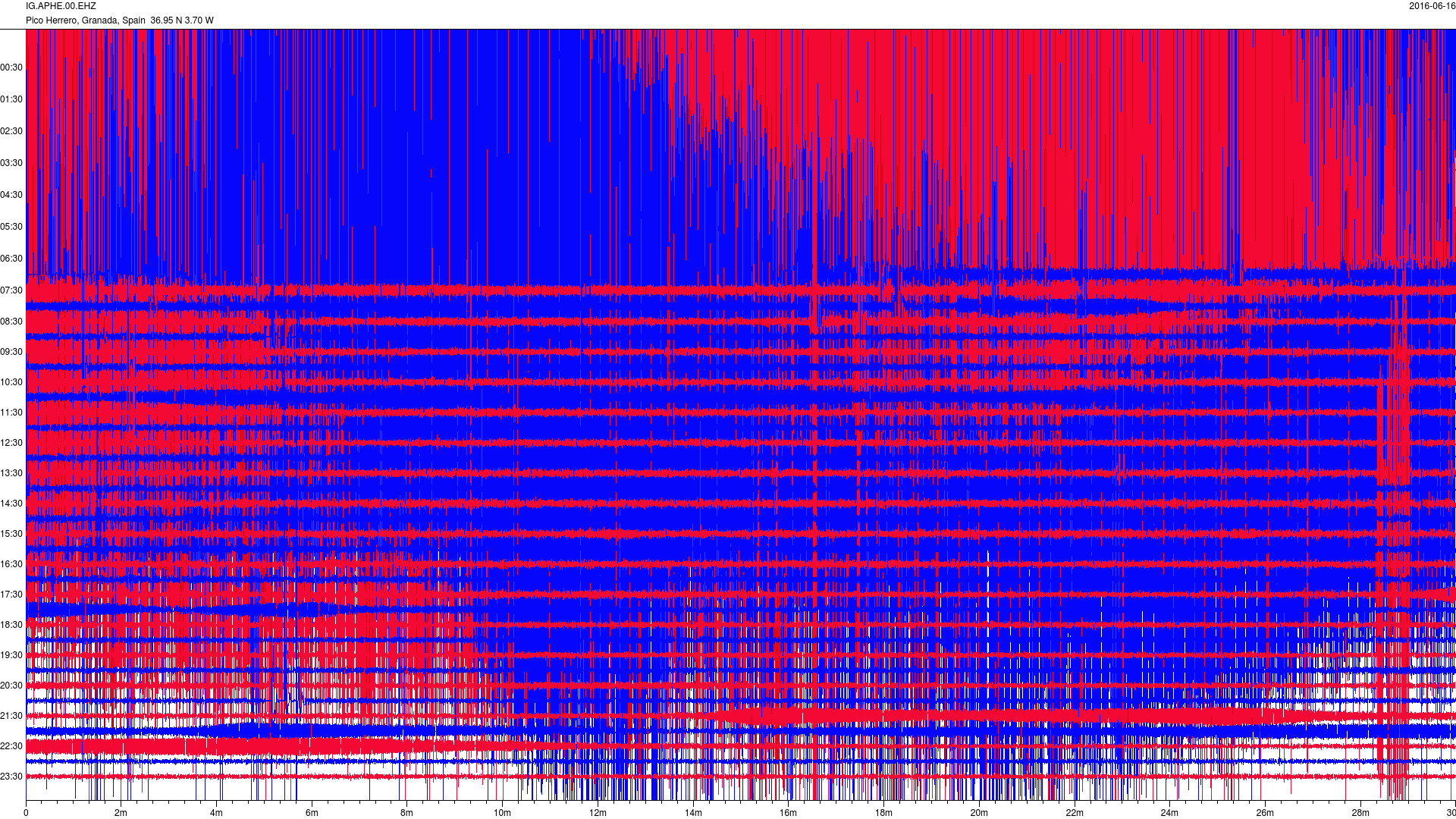Image resolution: width=1456 pixels, height=819 pixels.
Task: Click the 09:30 time label
Action: [x=11, y=352]
